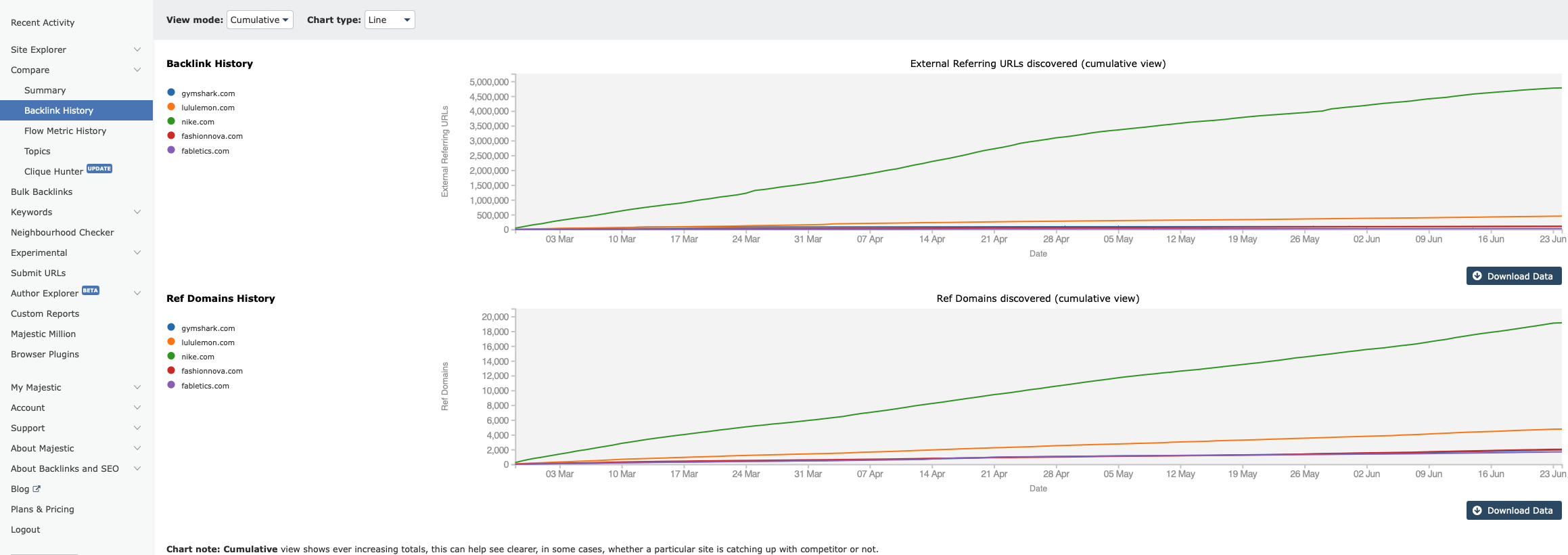1568x555 pixels.
Task: Toggle fabletics.com label in Backlink History legend
Action: click(205, 151)
